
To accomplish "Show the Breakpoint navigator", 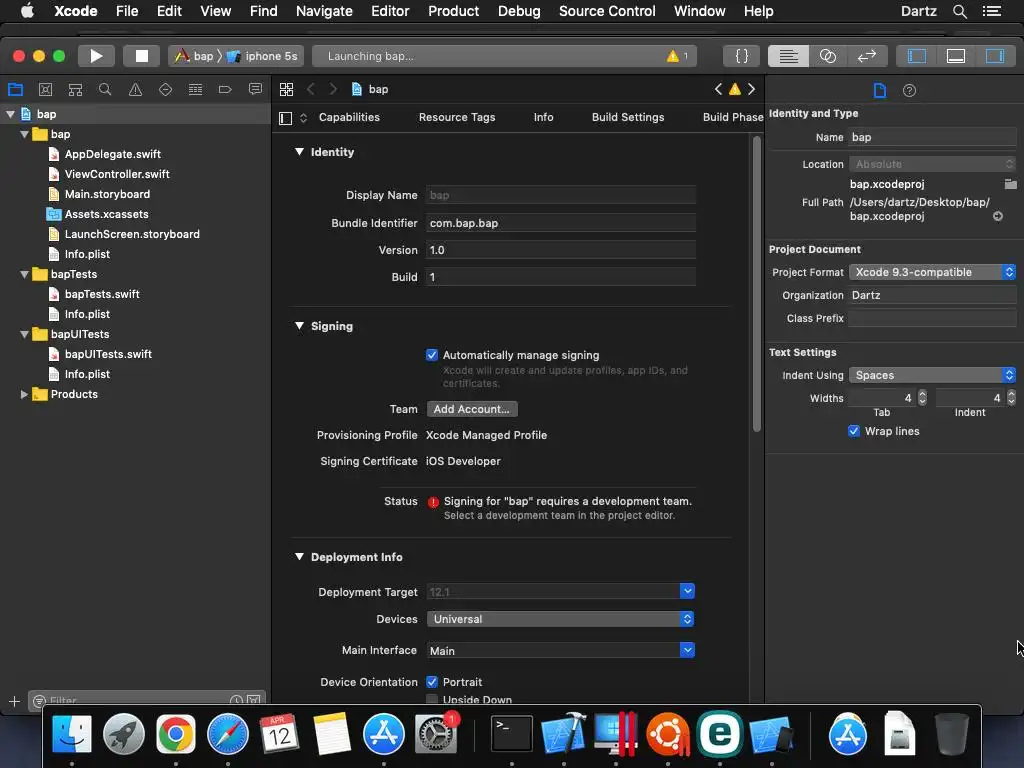I will tap(225, 89).
